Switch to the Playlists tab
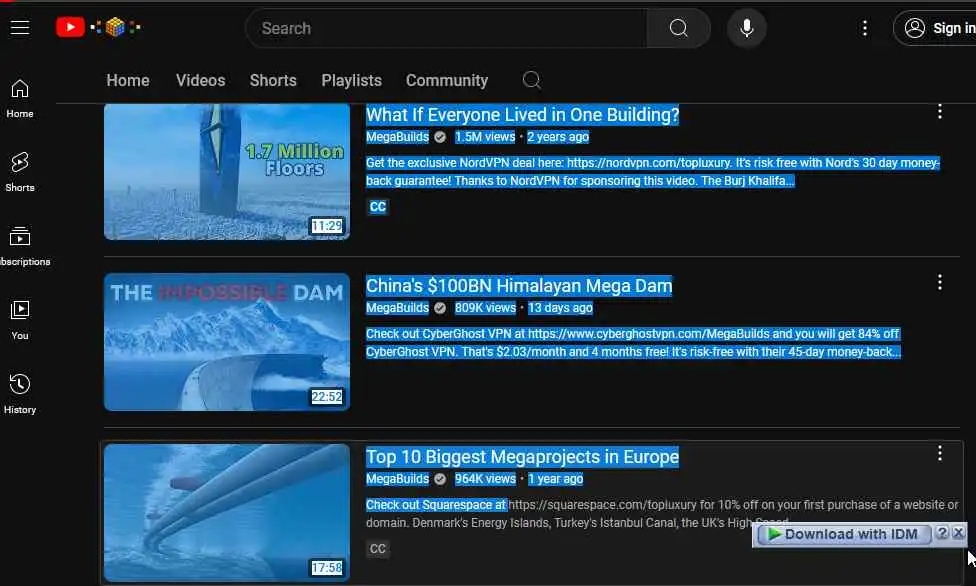The image size is (976, 586). [x=352, y=80]
